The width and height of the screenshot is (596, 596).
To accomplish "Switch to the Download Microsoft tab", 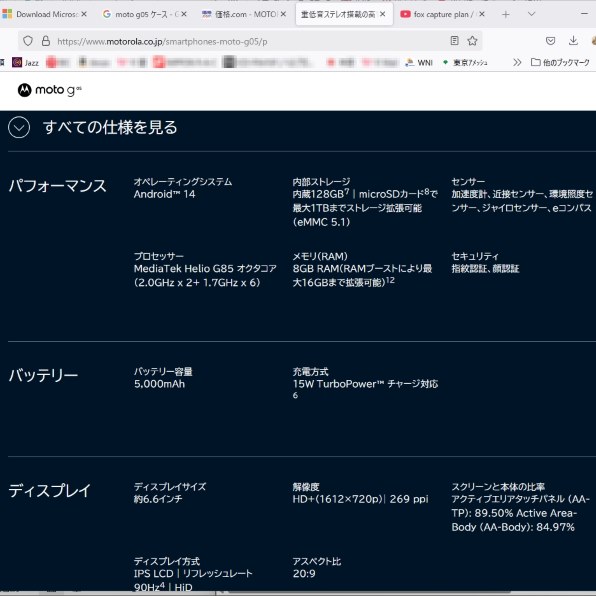I will (x=45, y=14).
